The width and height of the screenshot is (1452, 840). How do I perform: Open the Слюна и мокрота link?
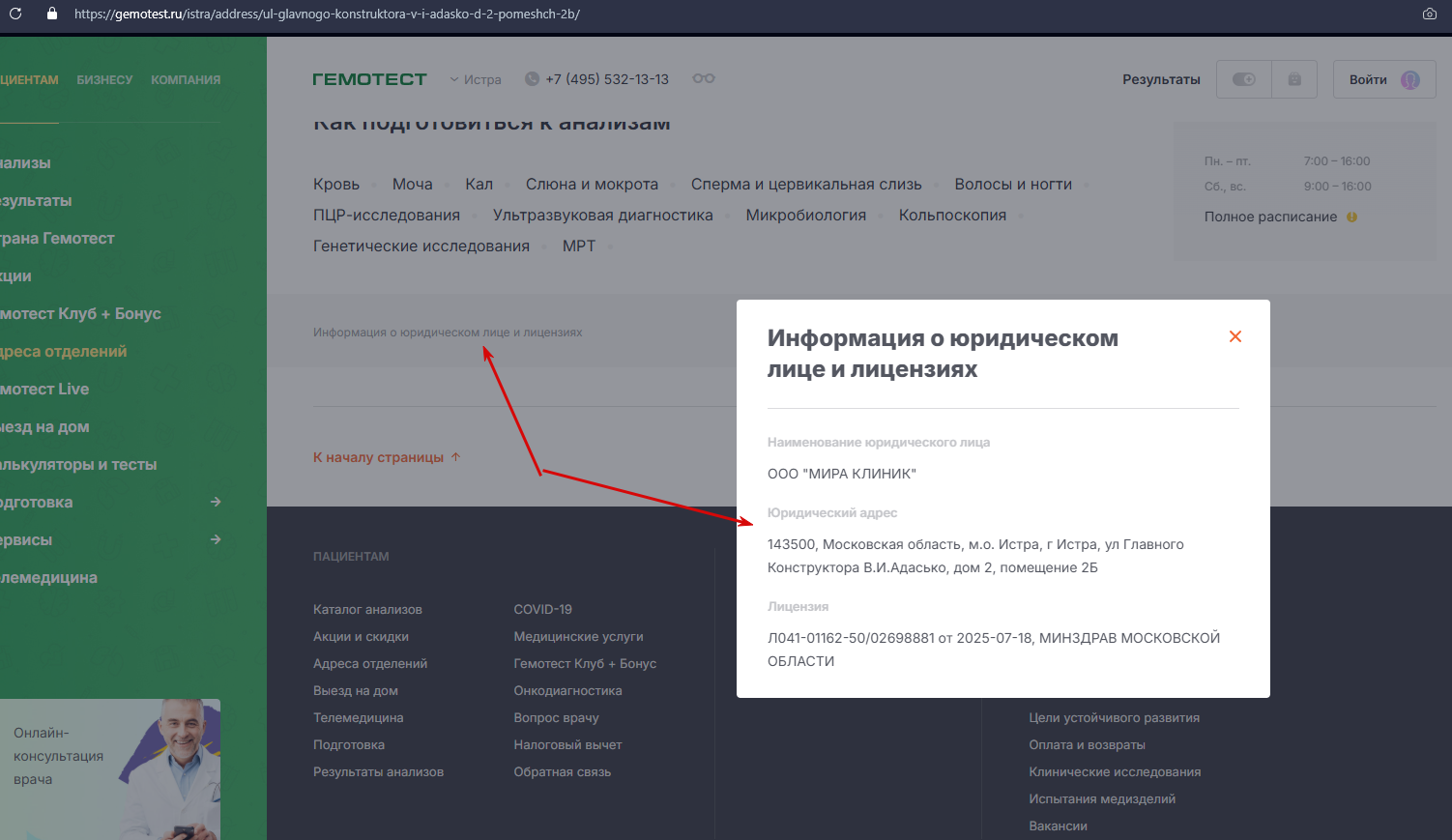(x=592, y=185)
